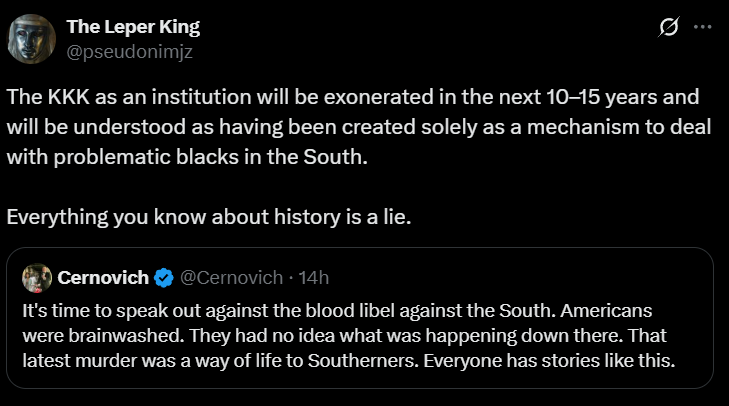Open The Leper King's profile avatar
This screenshot has width=729, height=406.
point(30,39)
